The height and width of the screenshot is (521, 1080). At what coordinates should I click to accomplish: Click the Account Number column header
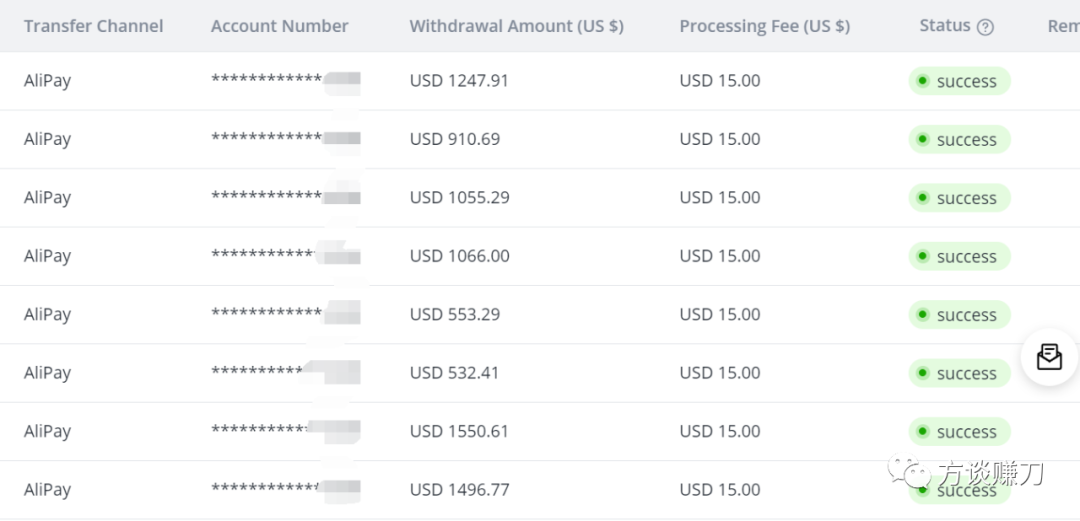coord(279,26)
